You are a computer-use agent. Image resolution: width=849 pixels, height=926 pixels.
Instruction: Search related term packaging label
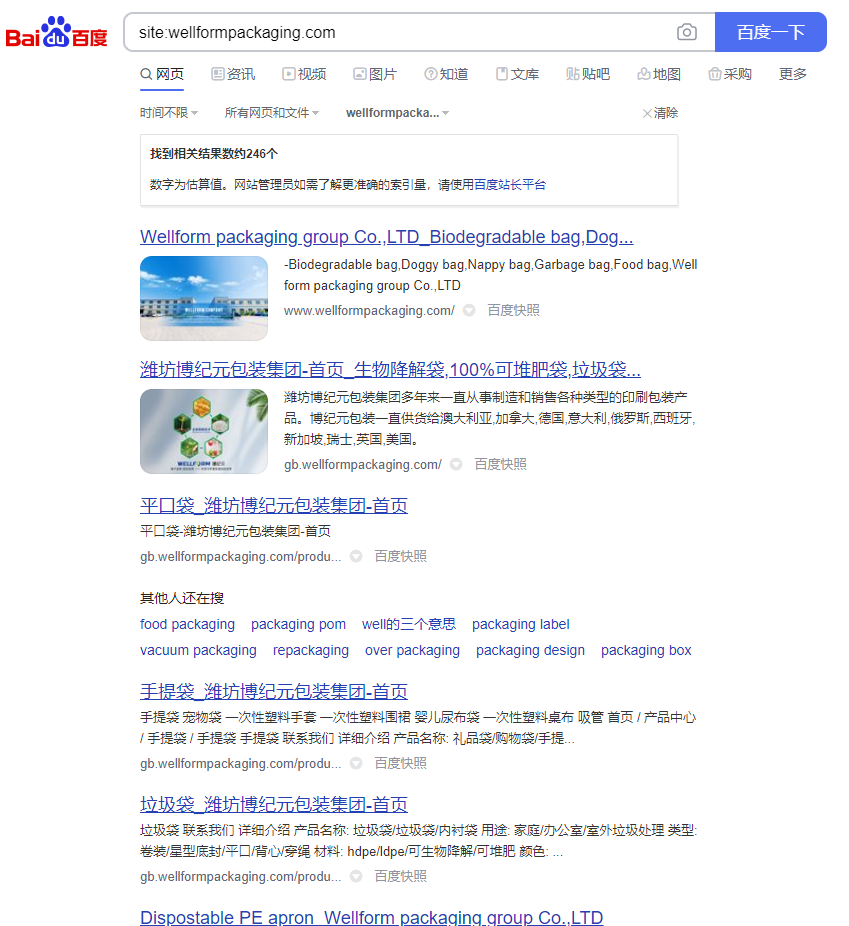[521, 624]
